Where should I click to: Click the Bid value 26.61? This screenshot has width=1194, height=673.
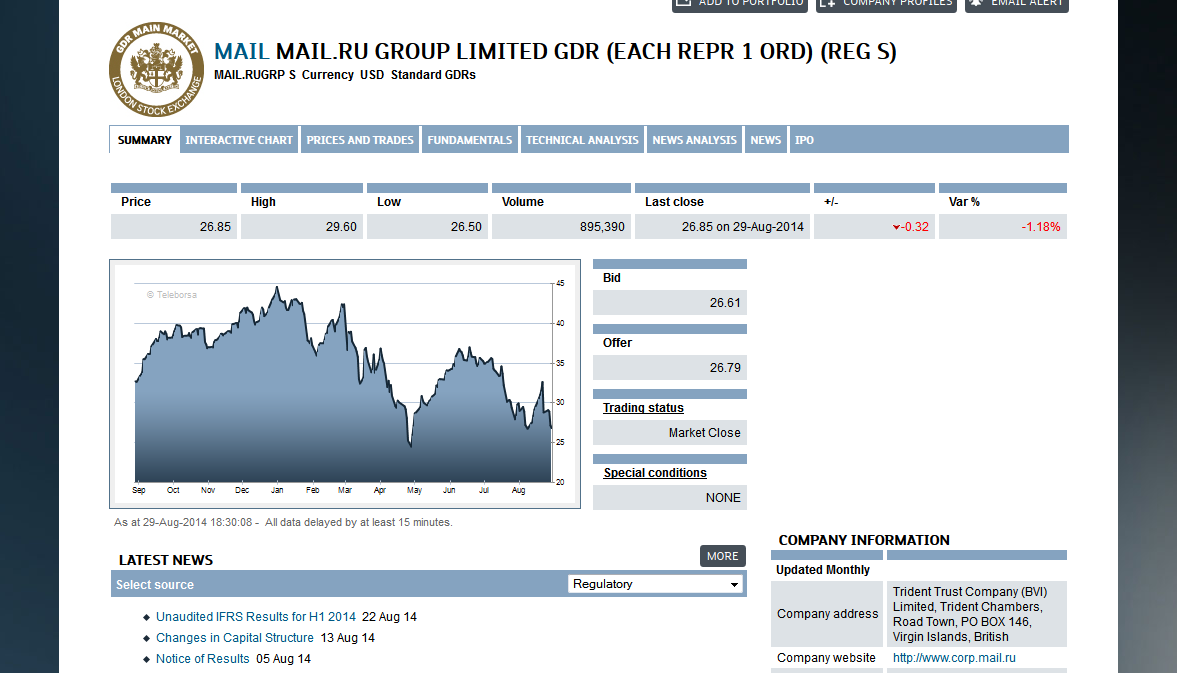725,303
